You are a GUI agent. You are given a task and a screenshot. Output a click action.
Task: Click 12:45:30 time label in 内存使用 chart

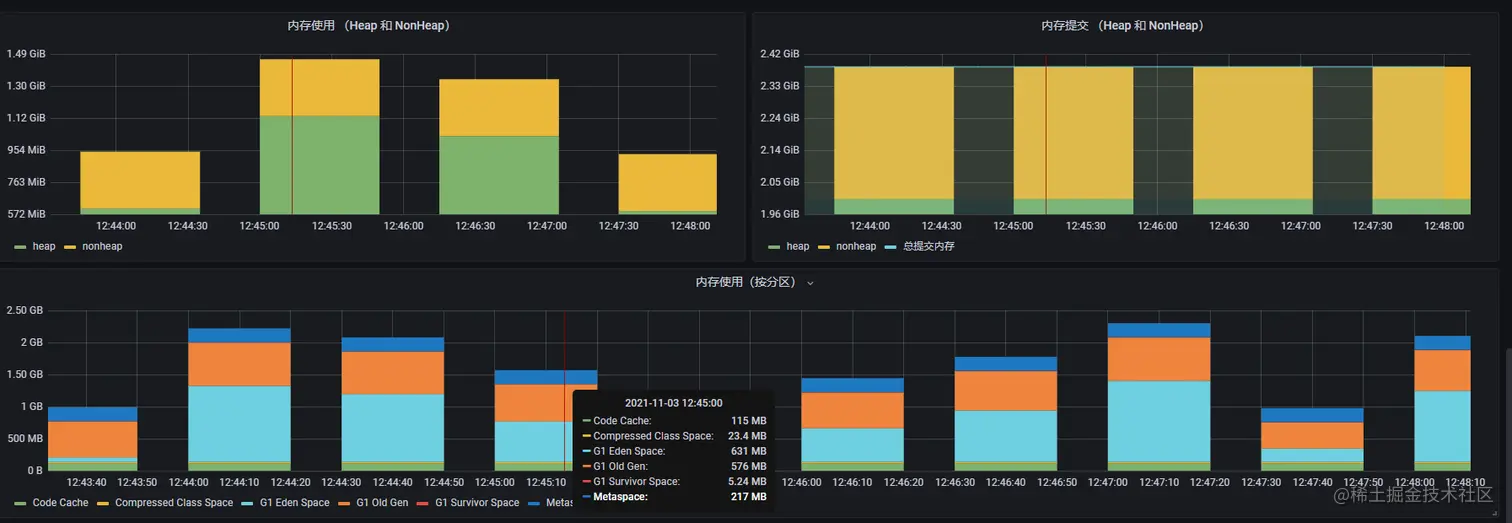332,226
